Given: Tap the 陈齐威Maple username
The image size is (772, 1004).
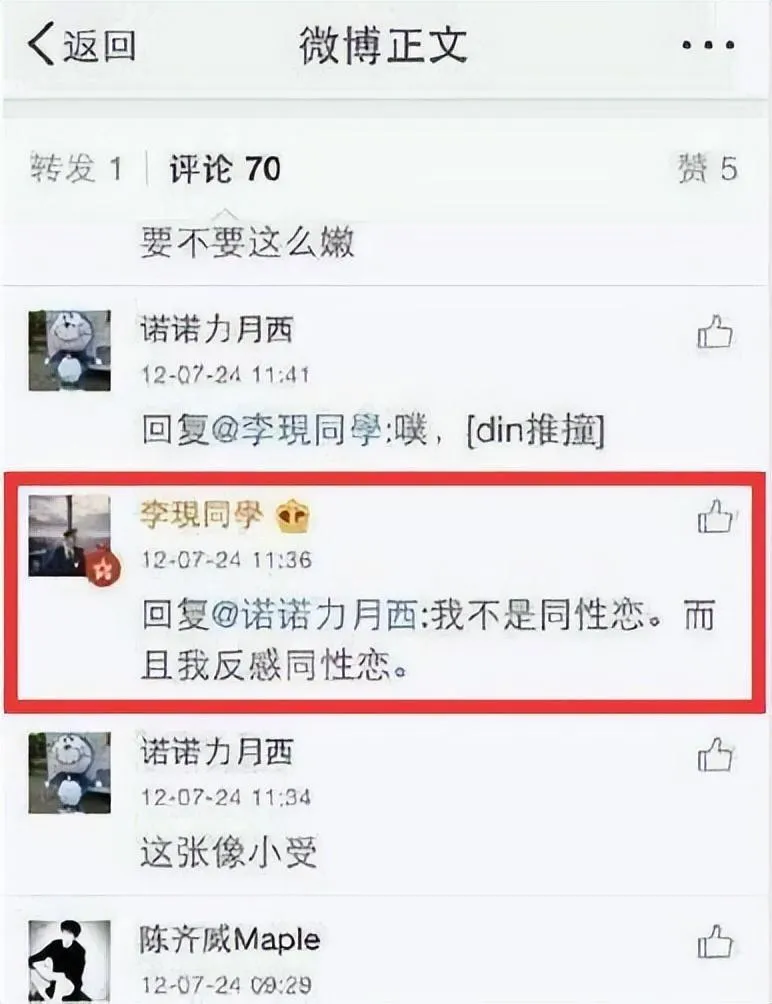Looking at the screenshot, I should coord(230,940).
